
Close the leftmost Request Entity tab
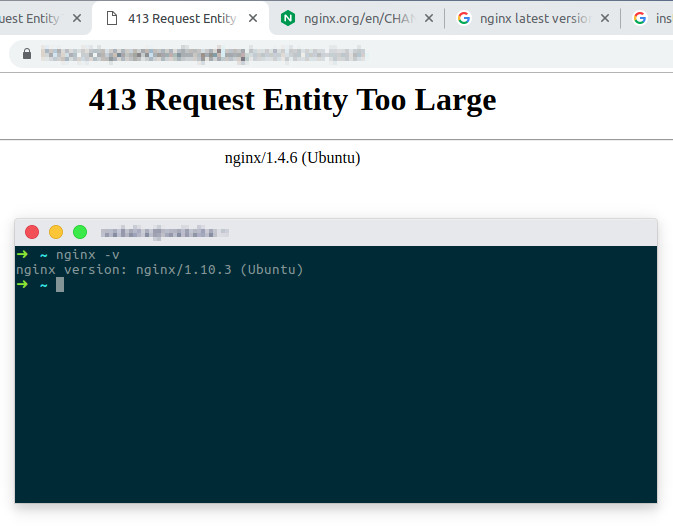tap(77, 18)
